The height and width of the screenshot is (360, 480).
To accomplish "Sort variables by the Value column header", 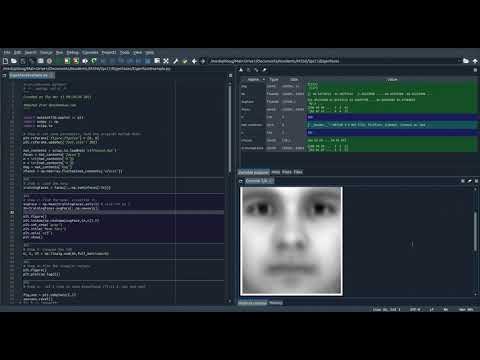I will (392, 79).
